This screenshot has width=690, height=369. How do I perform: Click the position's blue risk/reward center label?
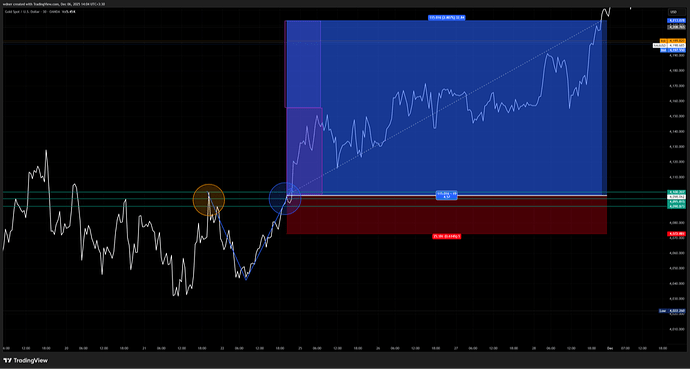[x=447, y=195]
